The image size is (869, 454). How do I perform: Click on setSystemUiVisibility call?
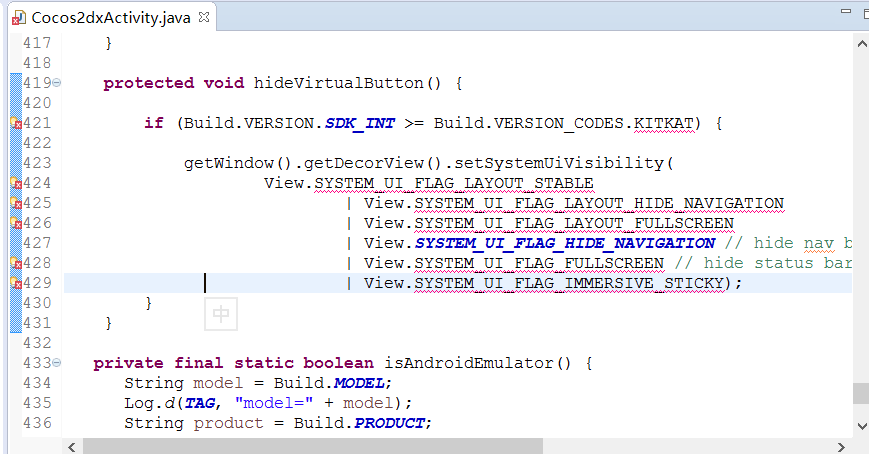point(559,163)
